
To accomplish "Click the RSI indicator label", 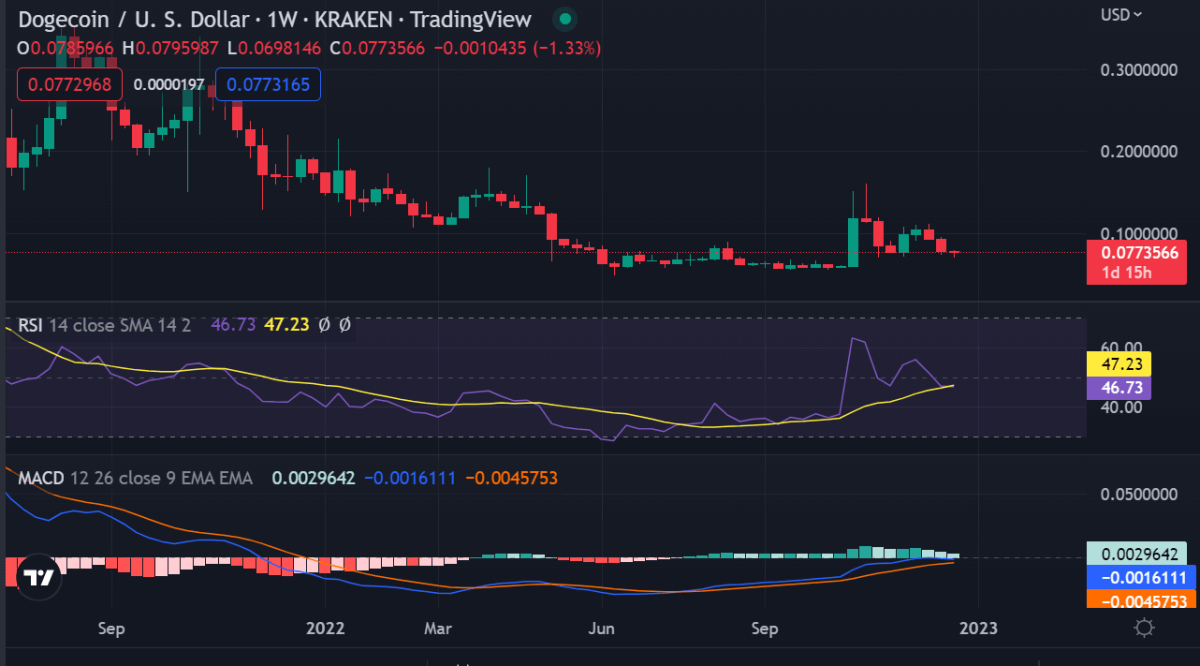I will pyautogui.click(x=29, y=324).
